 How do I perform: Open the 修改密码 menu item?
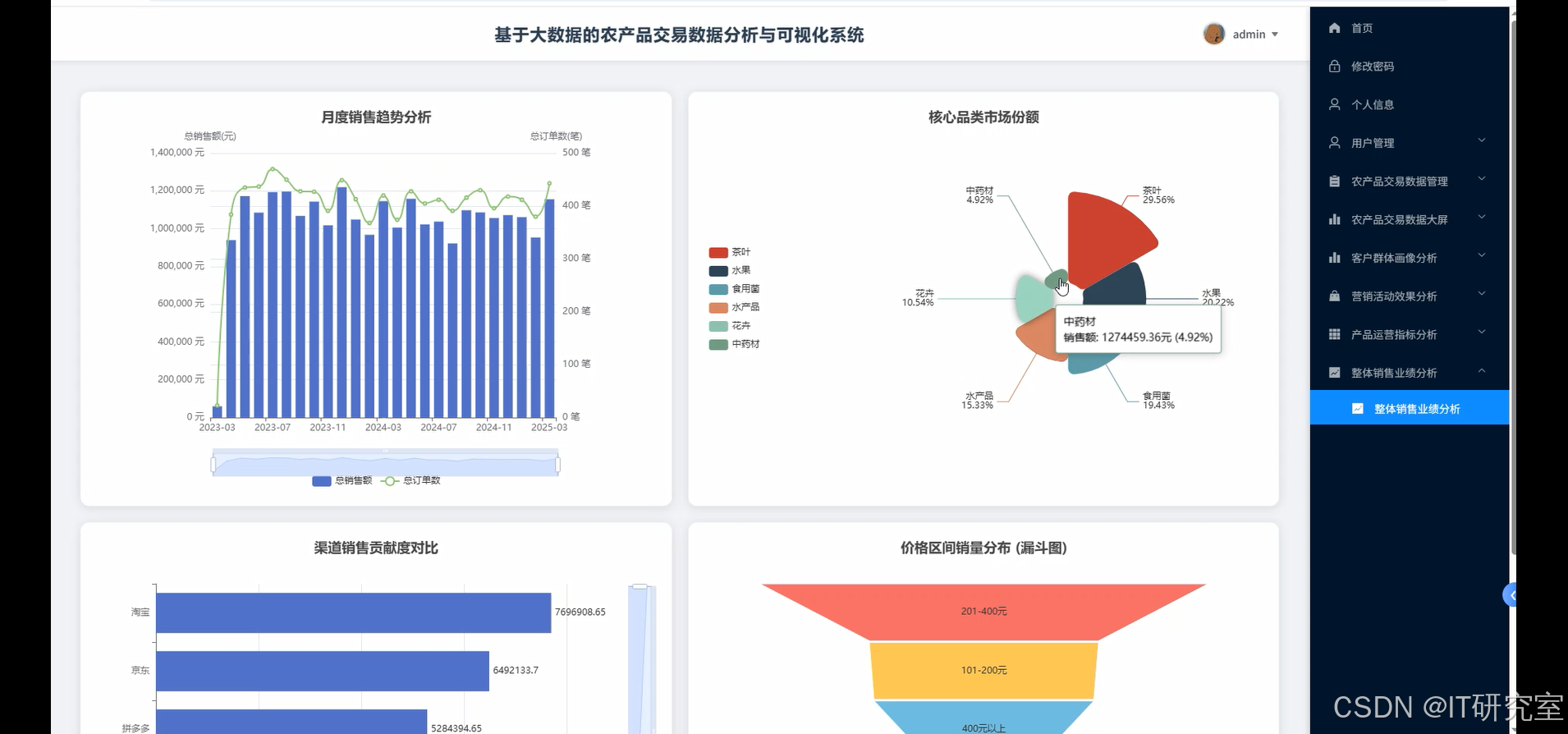[1410, 66]
